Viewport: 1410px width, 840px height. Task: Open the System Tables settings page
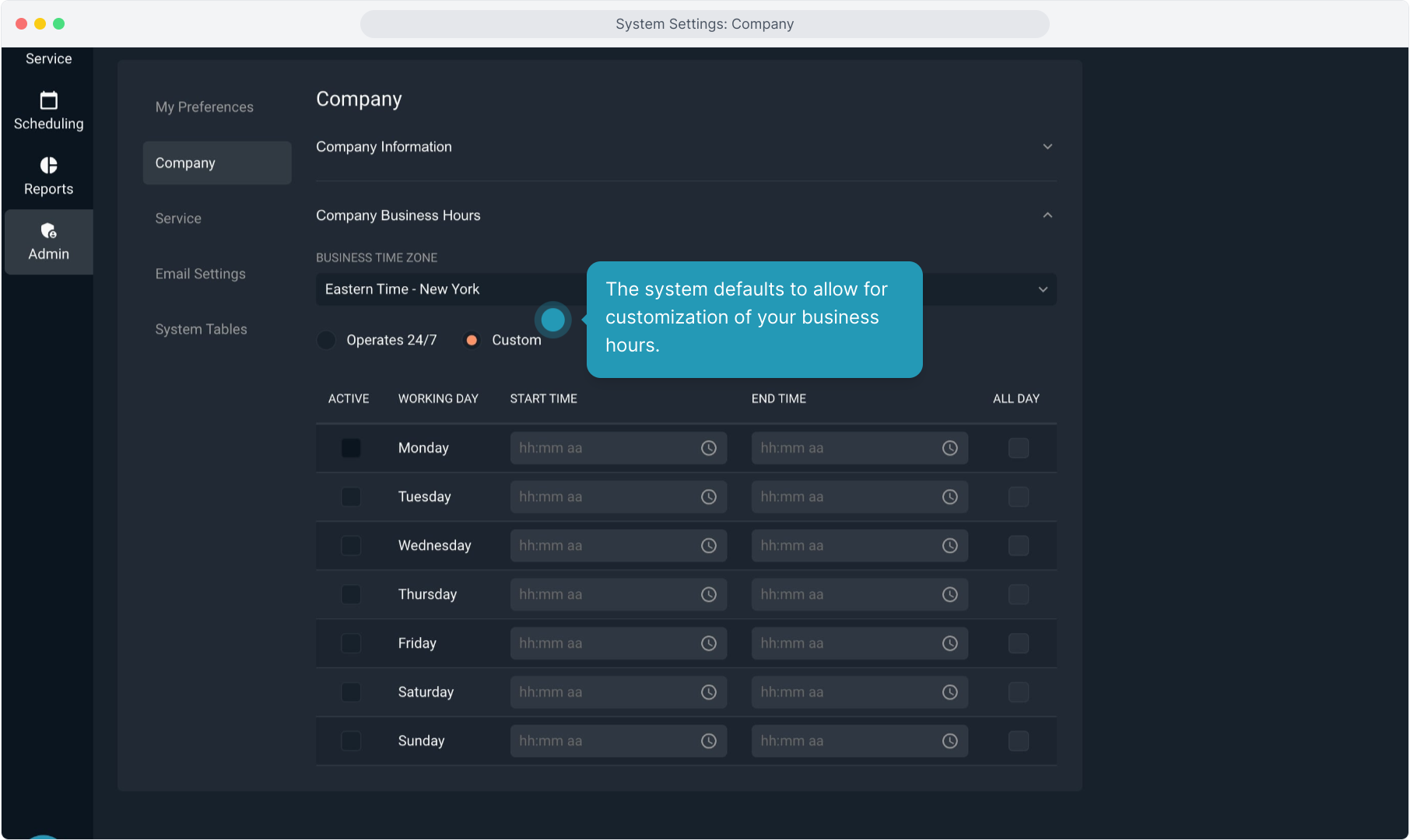(x=201, y=329)
